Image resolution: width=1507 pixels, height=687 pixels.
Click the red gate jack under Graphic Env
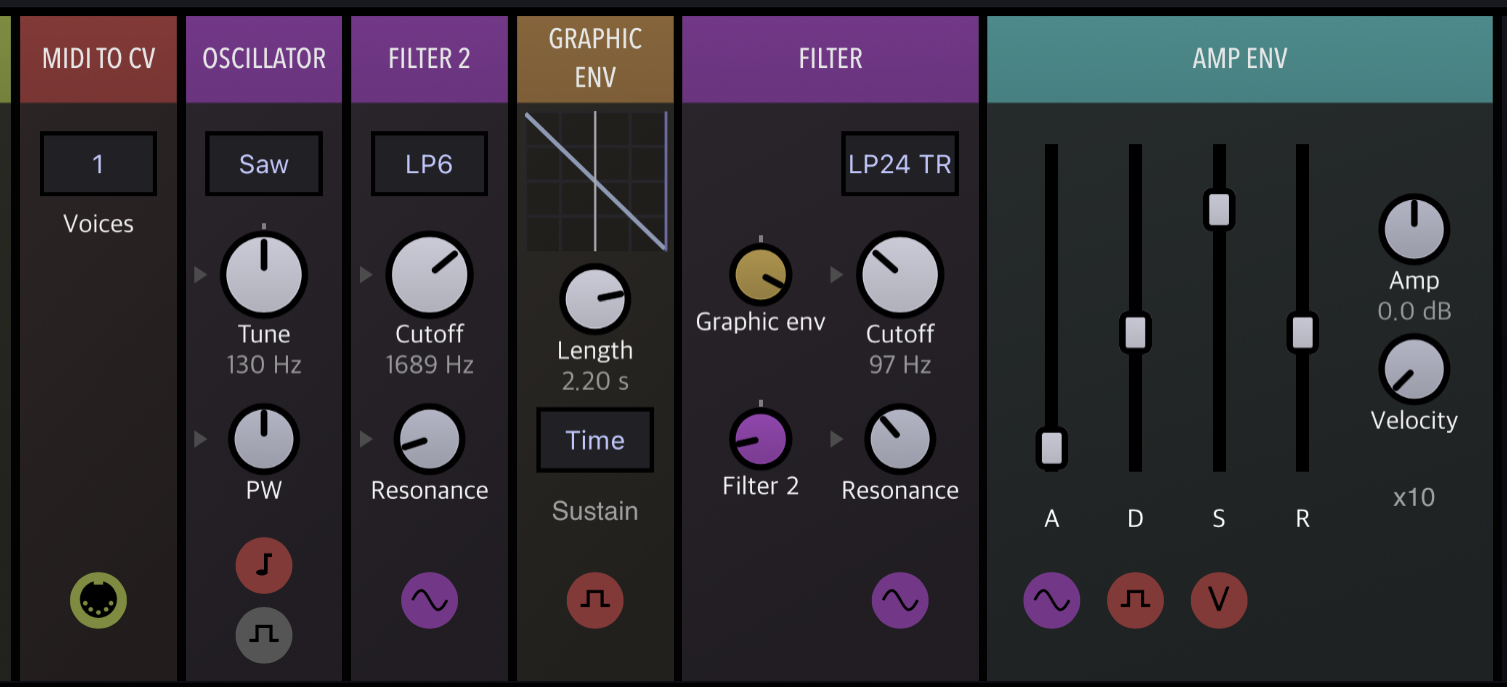(x=595, y=600)
